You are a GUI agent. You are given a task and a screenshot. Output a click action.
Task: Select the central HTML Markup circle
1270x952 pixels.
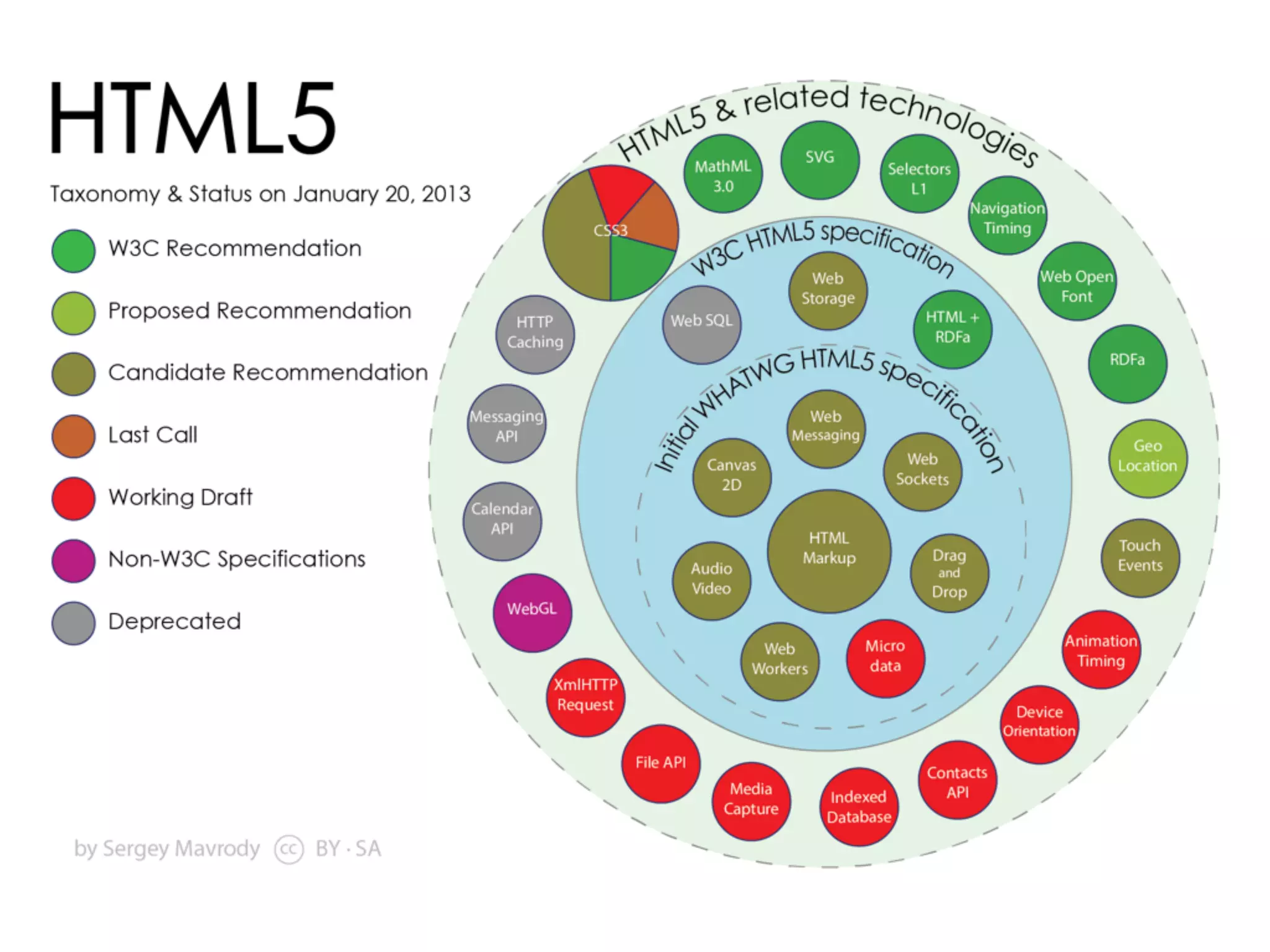(829, 551)
